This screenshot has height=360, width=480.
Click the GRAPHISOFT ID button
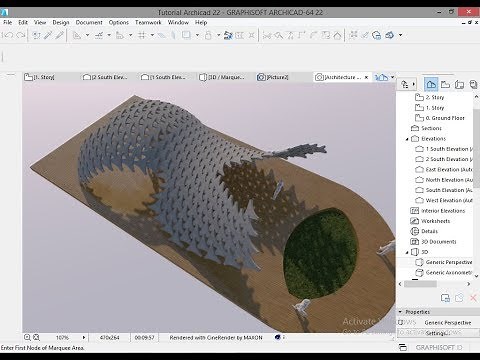(439, 347)
